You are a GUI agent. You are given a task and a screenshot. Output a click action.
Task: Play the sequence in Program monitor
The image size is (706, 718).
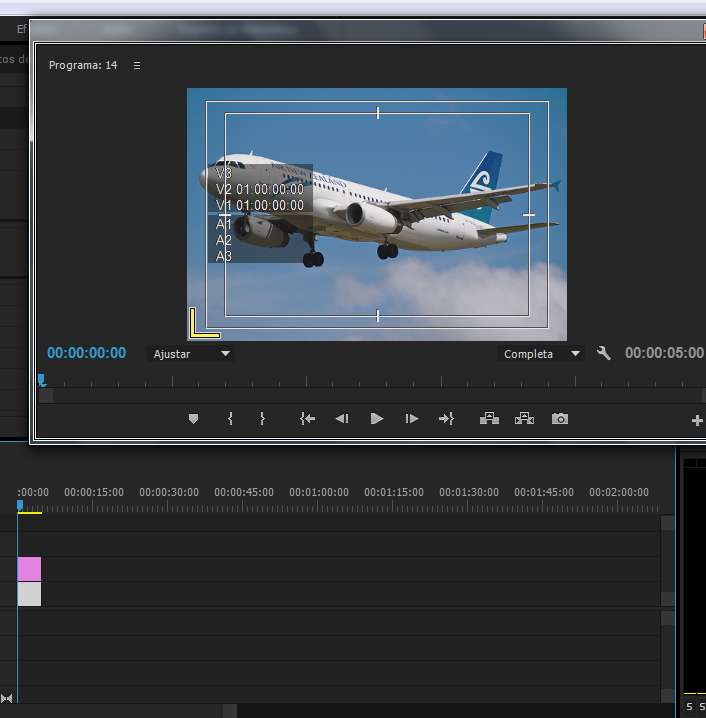pos(376,419)
